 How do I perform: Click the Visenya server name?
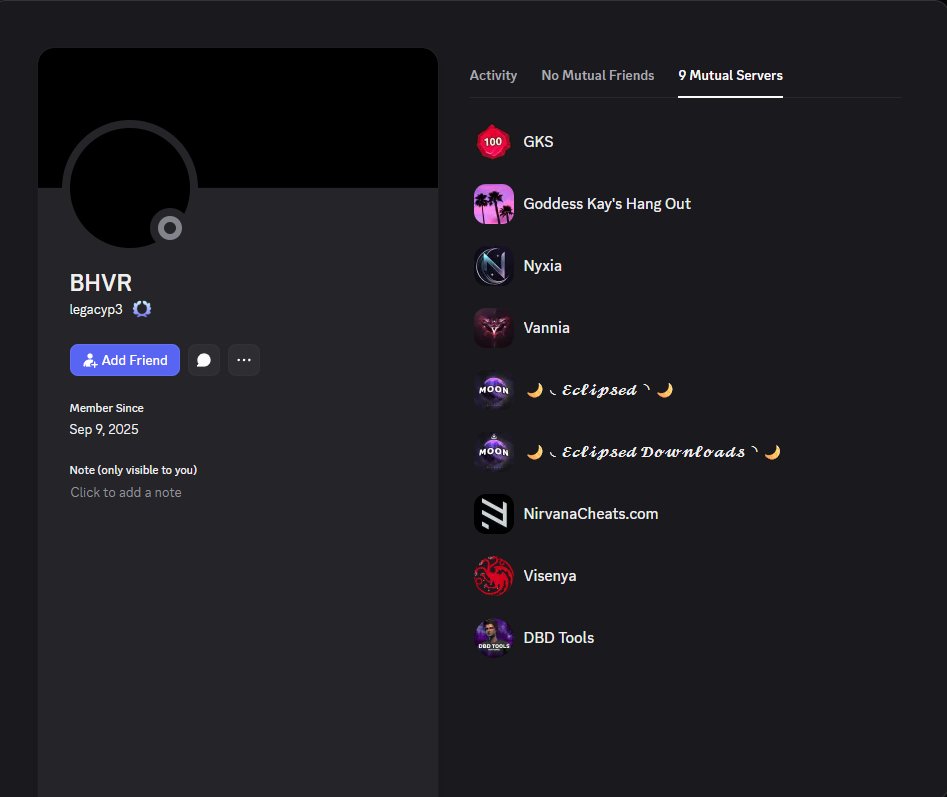coord(550,576)
